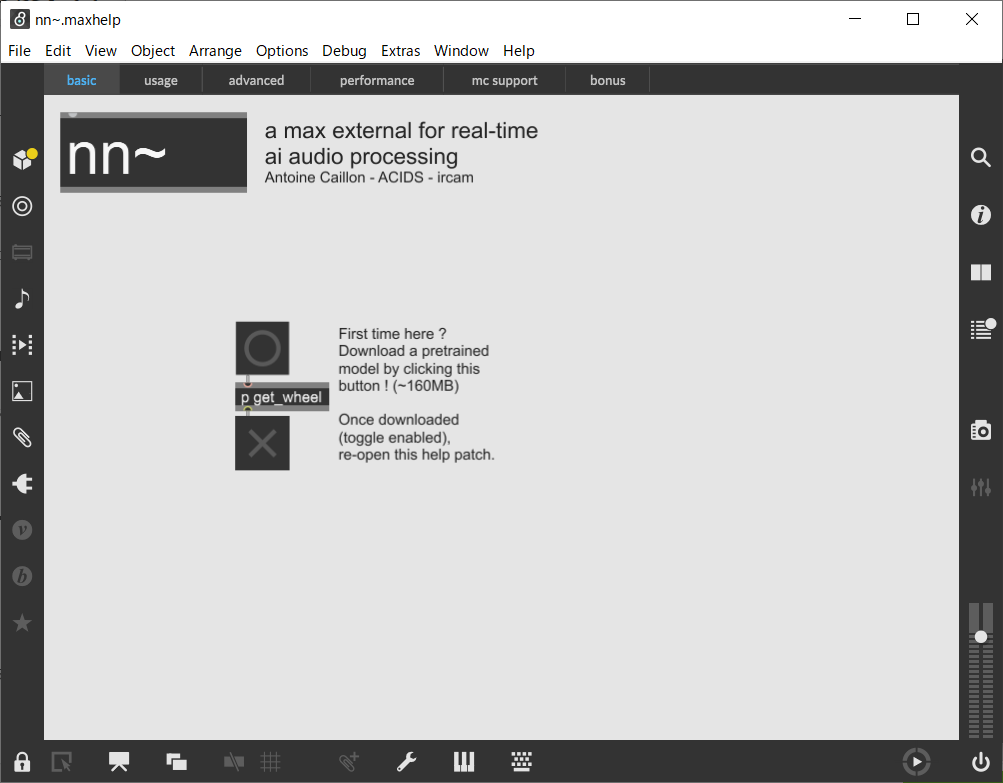Open the wrench debugging tools icon
This screenshot has width=1003, height=783.
406,762
